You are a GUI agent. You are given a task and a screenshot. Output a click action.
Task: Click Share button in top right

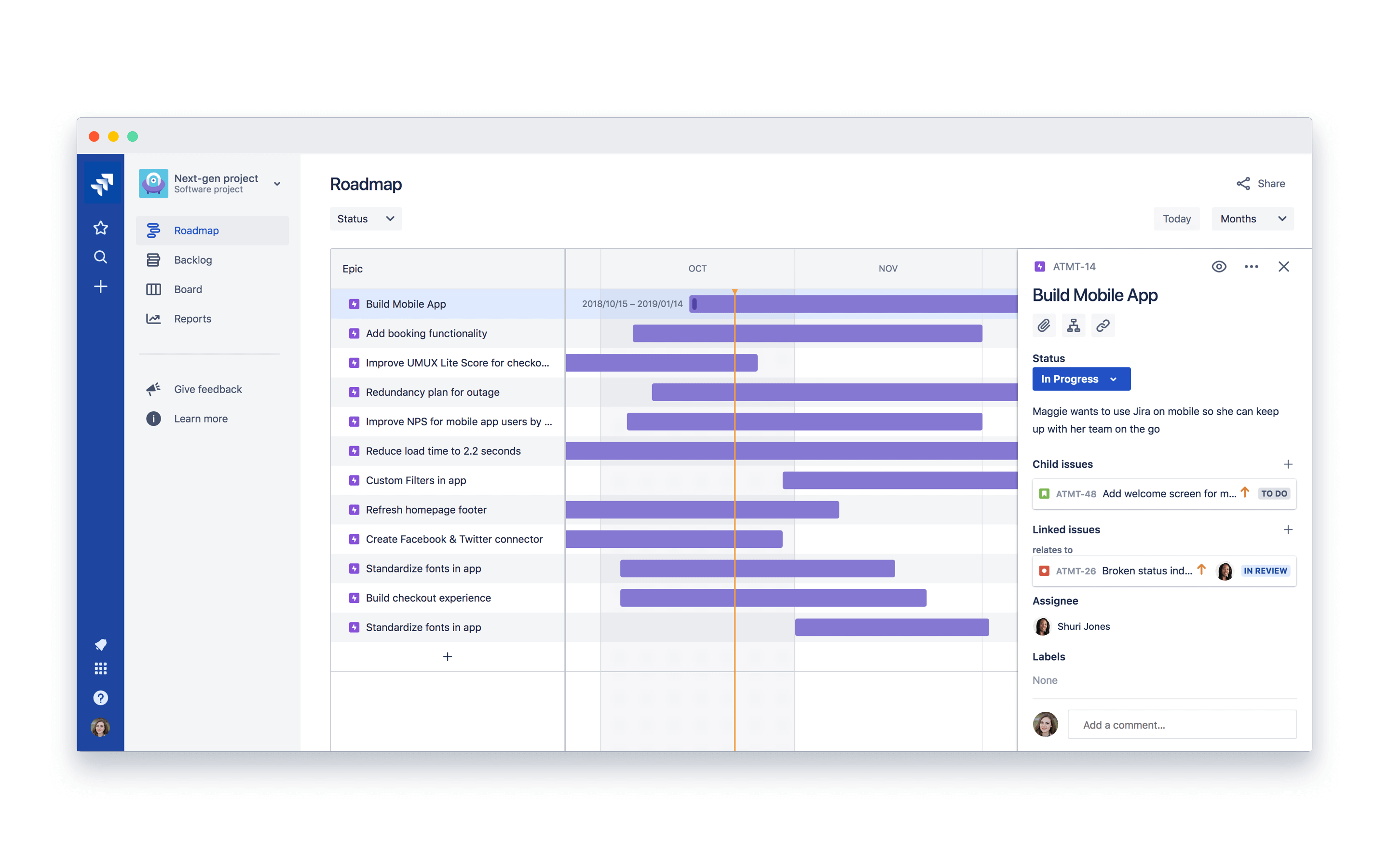tap(1261, 183)
